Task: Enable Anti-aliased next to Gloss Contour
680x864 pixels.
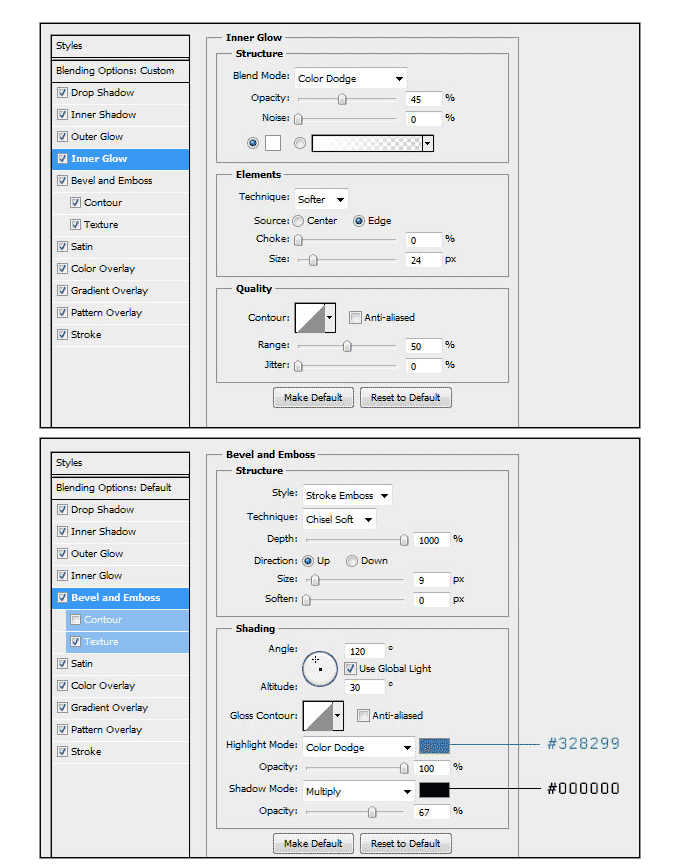Action: (363, 715)
